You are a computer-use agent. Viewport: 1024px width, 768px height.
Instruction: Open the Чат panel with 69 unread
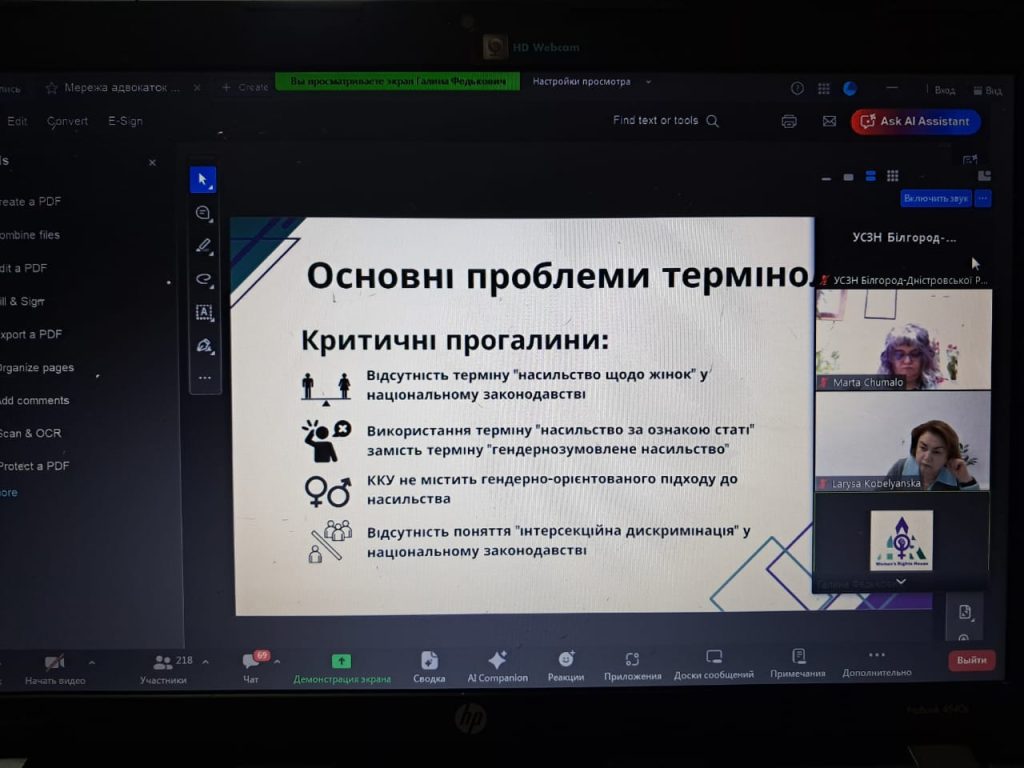point(251,666)
